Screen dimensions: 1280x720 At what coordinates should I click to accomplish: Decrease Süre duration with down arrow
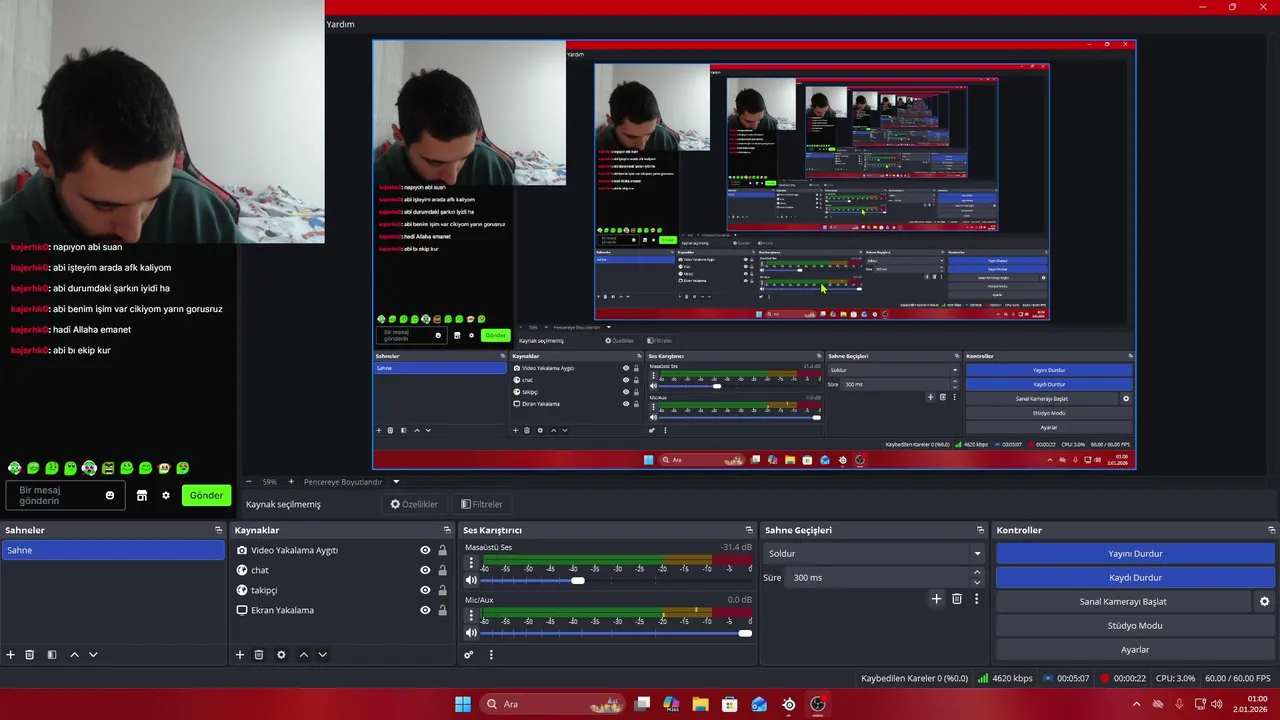[x=977, y=582]
